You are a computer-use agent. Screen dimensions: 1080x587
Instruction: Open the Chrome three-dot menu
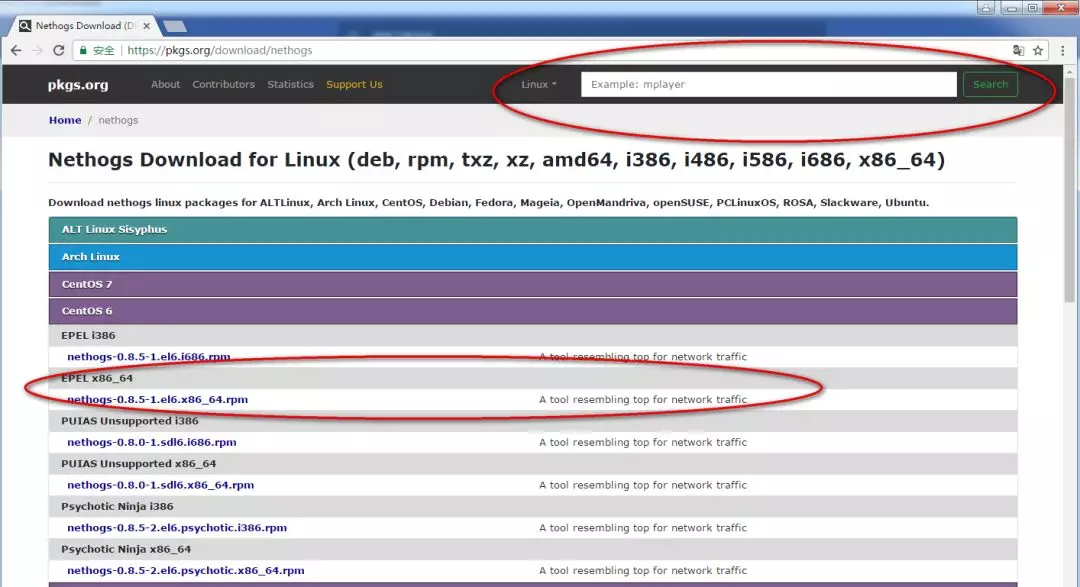[x=1063, y=50]
